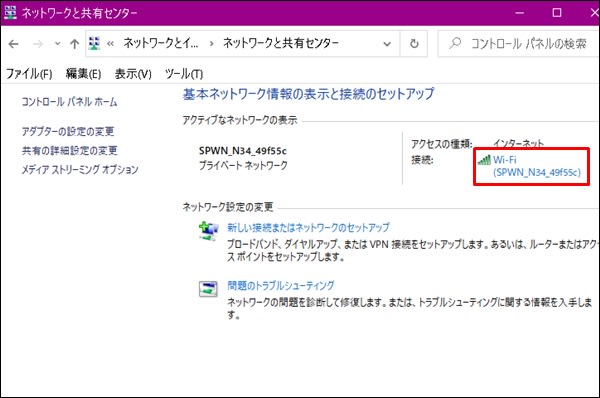Click network name SPWN_N34_49f55c text
The height and width of the screenshot is (398, 600).
click(x=243, y=151)
